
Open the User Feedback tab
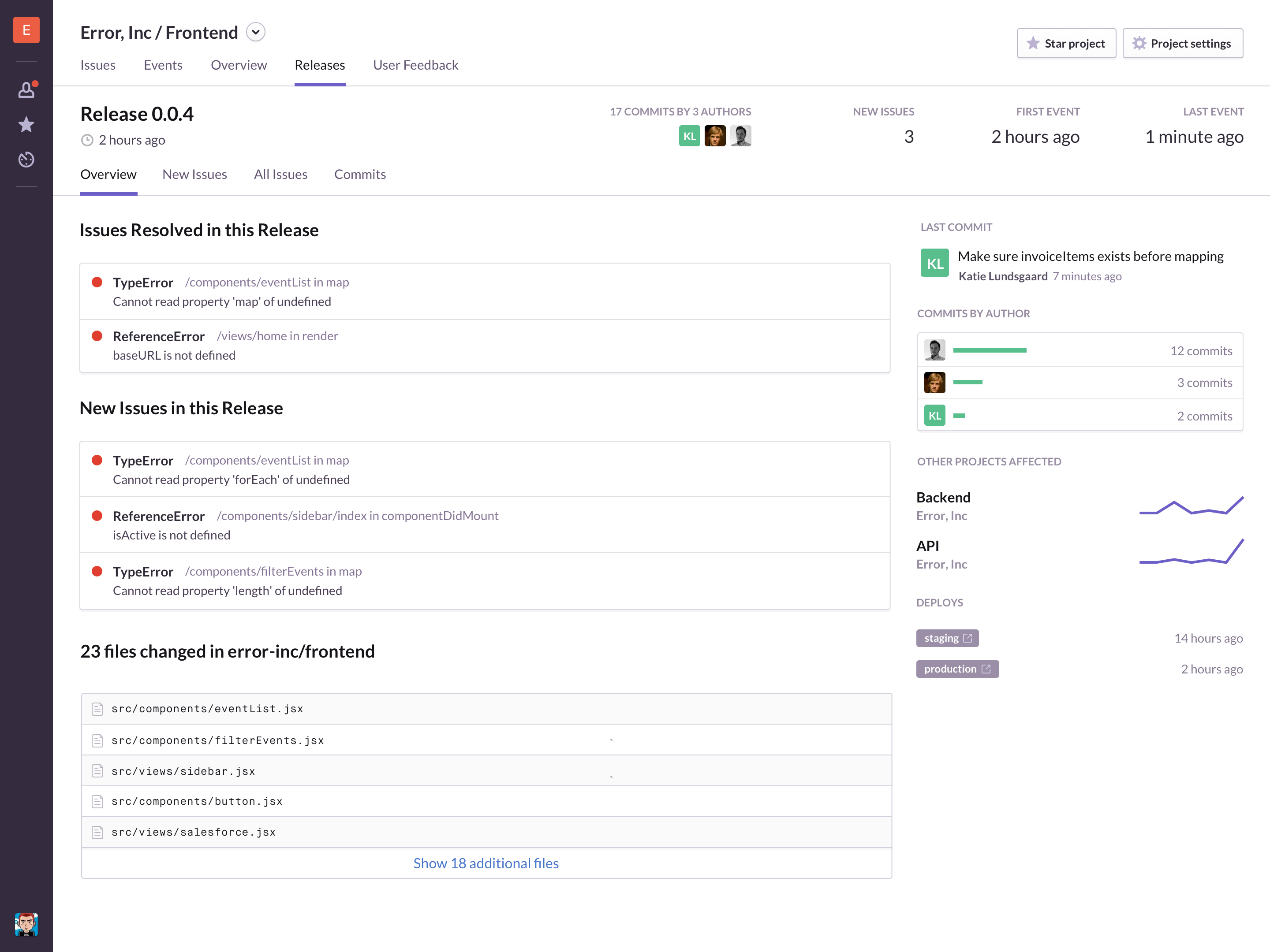click(416, 65)
